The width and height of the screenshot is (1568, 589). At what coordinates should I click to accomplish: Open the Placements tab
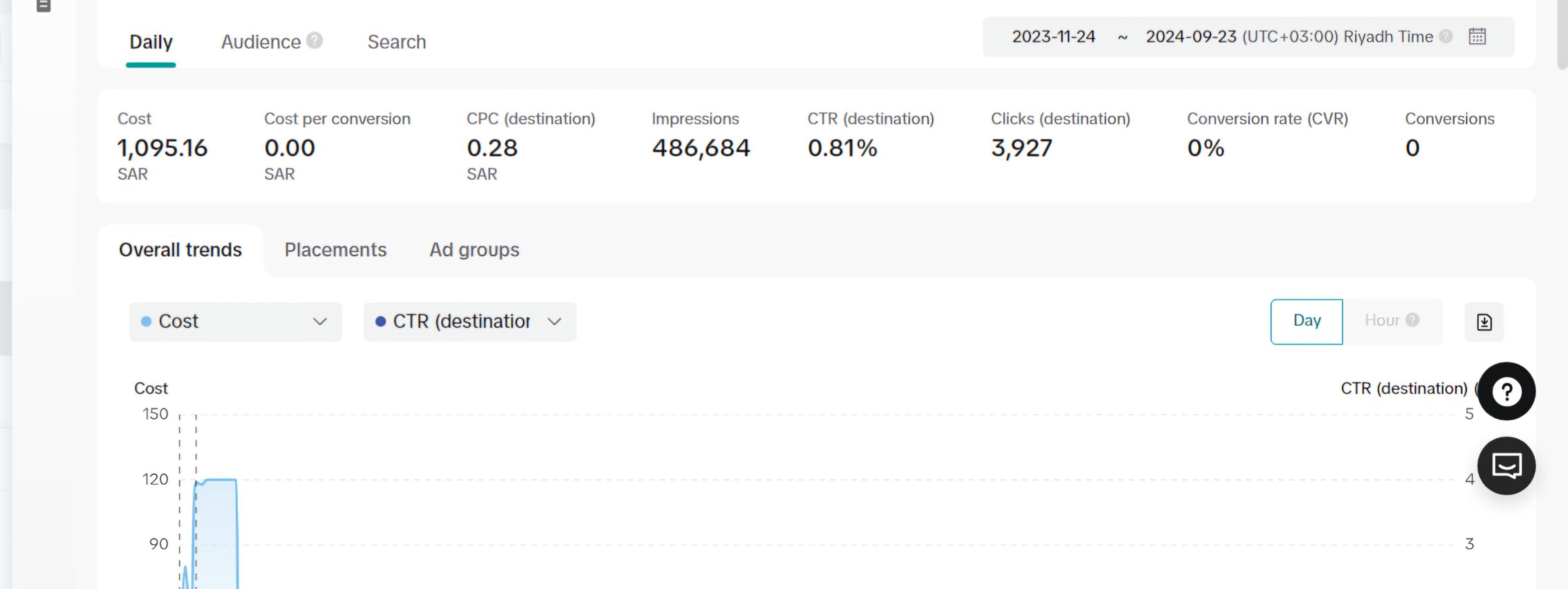pos(335,250)
